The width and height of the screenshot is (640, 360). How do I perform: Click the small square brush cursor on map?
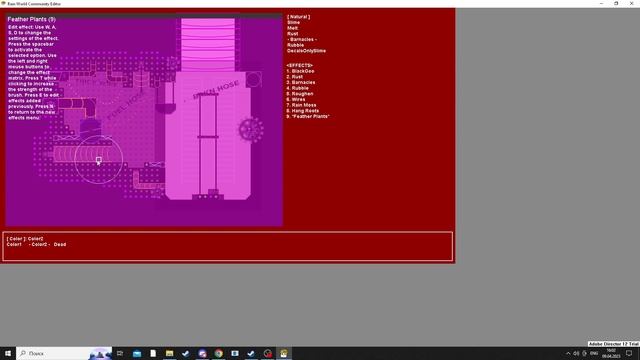coord(99,160)
